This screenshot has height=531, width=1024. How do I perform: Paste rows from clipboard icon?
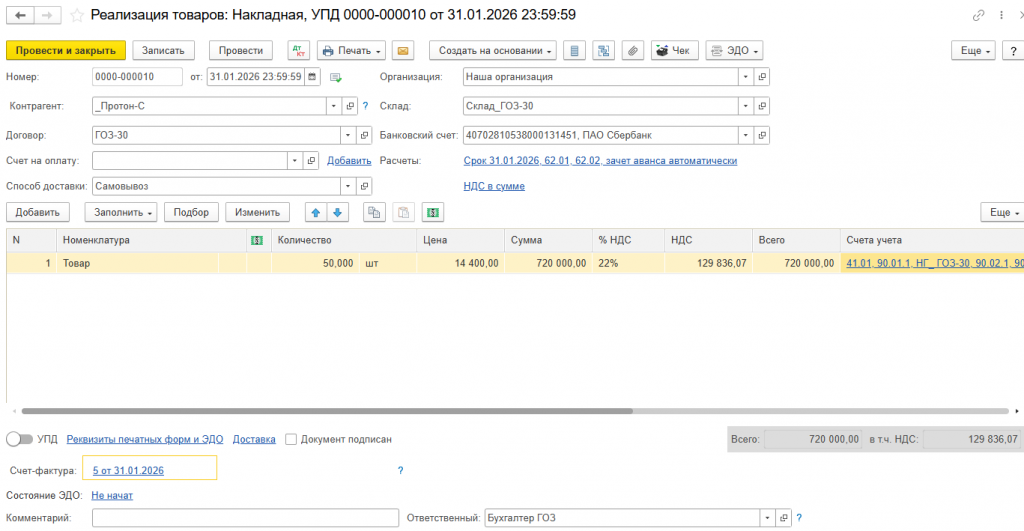tap(404, 212)
